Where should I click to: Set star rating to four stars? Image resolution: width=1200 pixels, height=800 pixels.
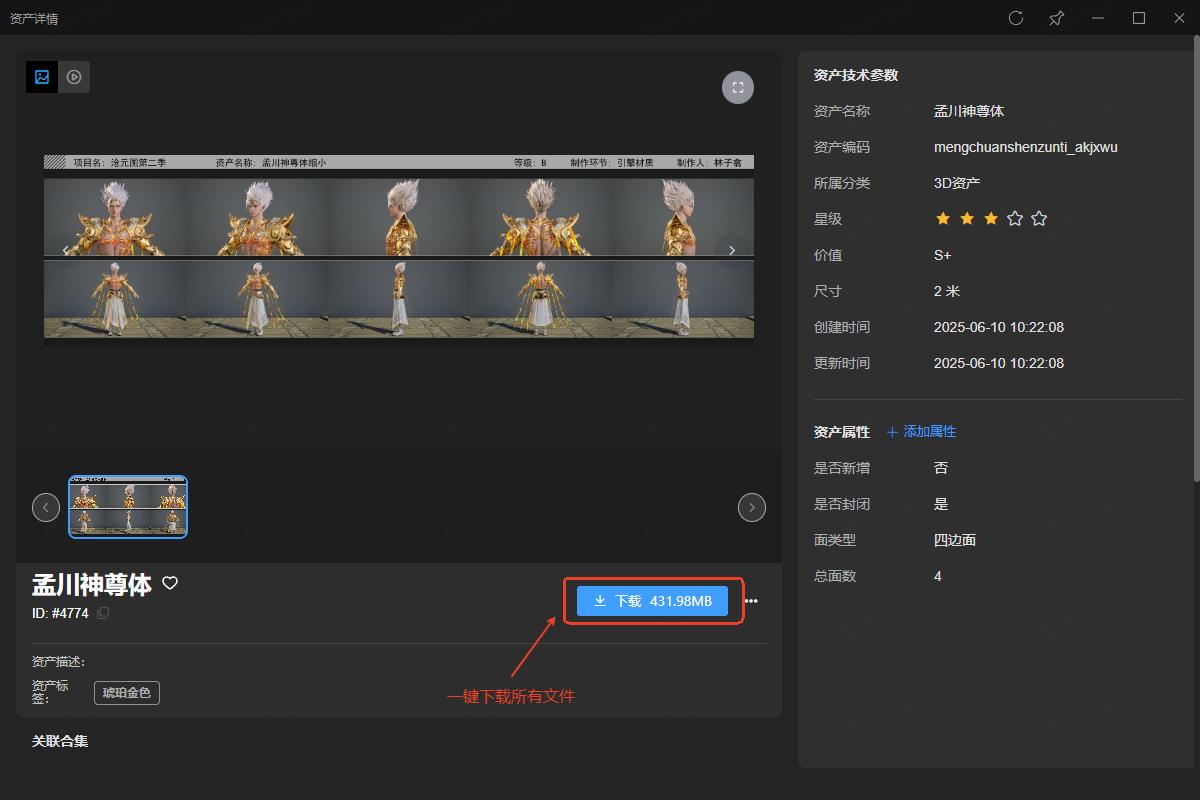pyautogui.click(x=1015, y=218)
